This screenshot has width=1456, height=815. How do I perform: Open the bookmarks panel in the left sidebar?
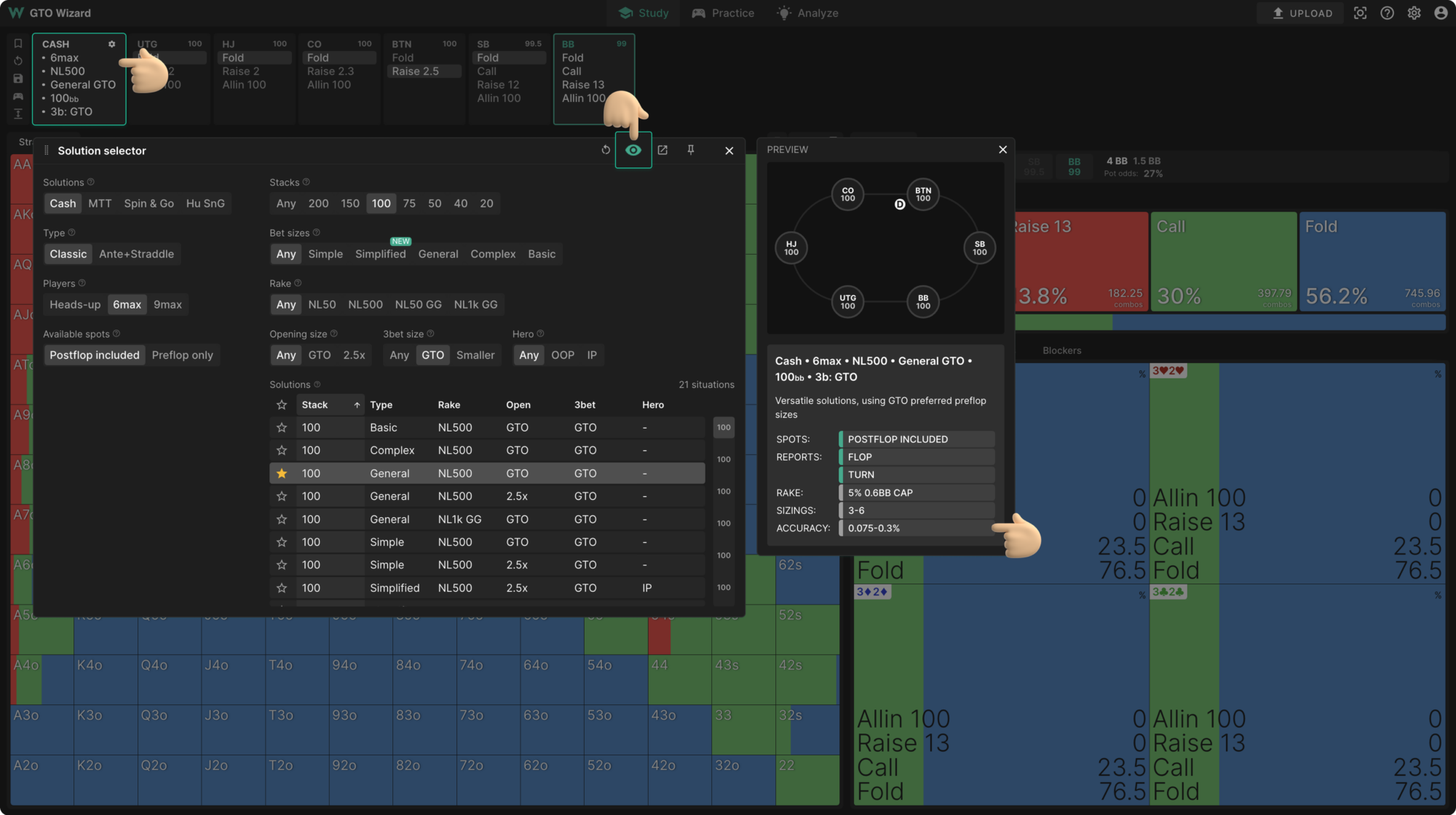[x=18, y=44]
